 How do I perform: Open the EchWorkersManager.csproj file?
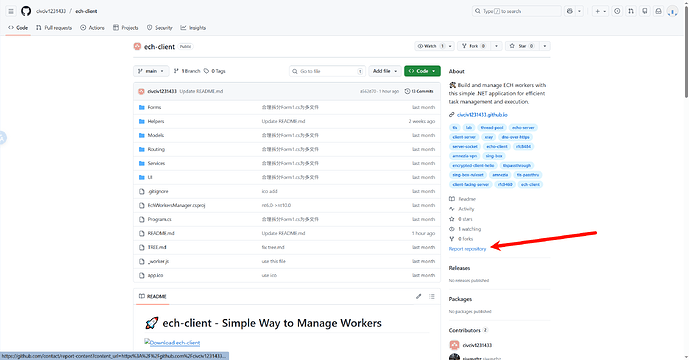pos(176,205)
